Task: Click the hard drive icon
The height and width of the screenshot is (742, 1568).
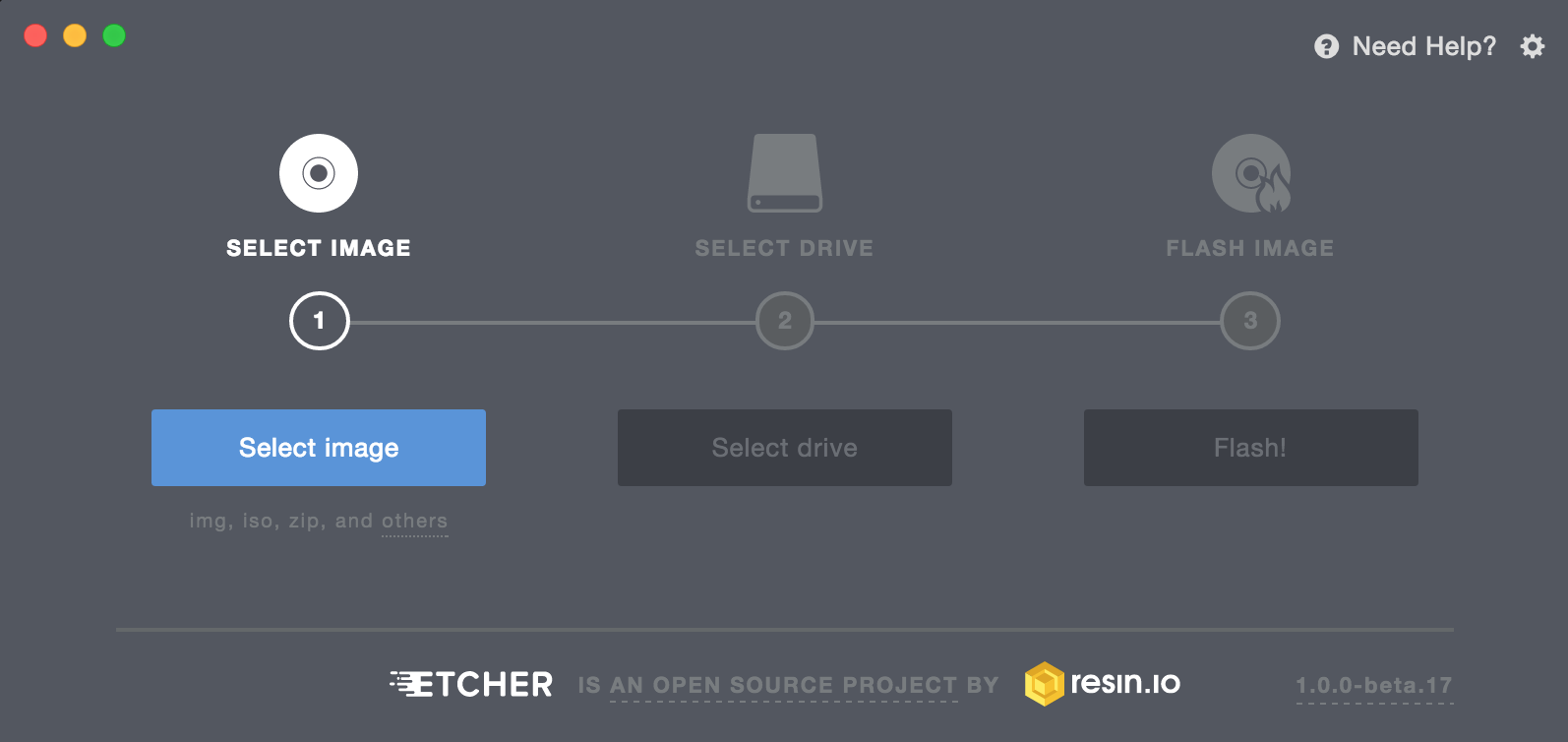Action: [784, 173]
